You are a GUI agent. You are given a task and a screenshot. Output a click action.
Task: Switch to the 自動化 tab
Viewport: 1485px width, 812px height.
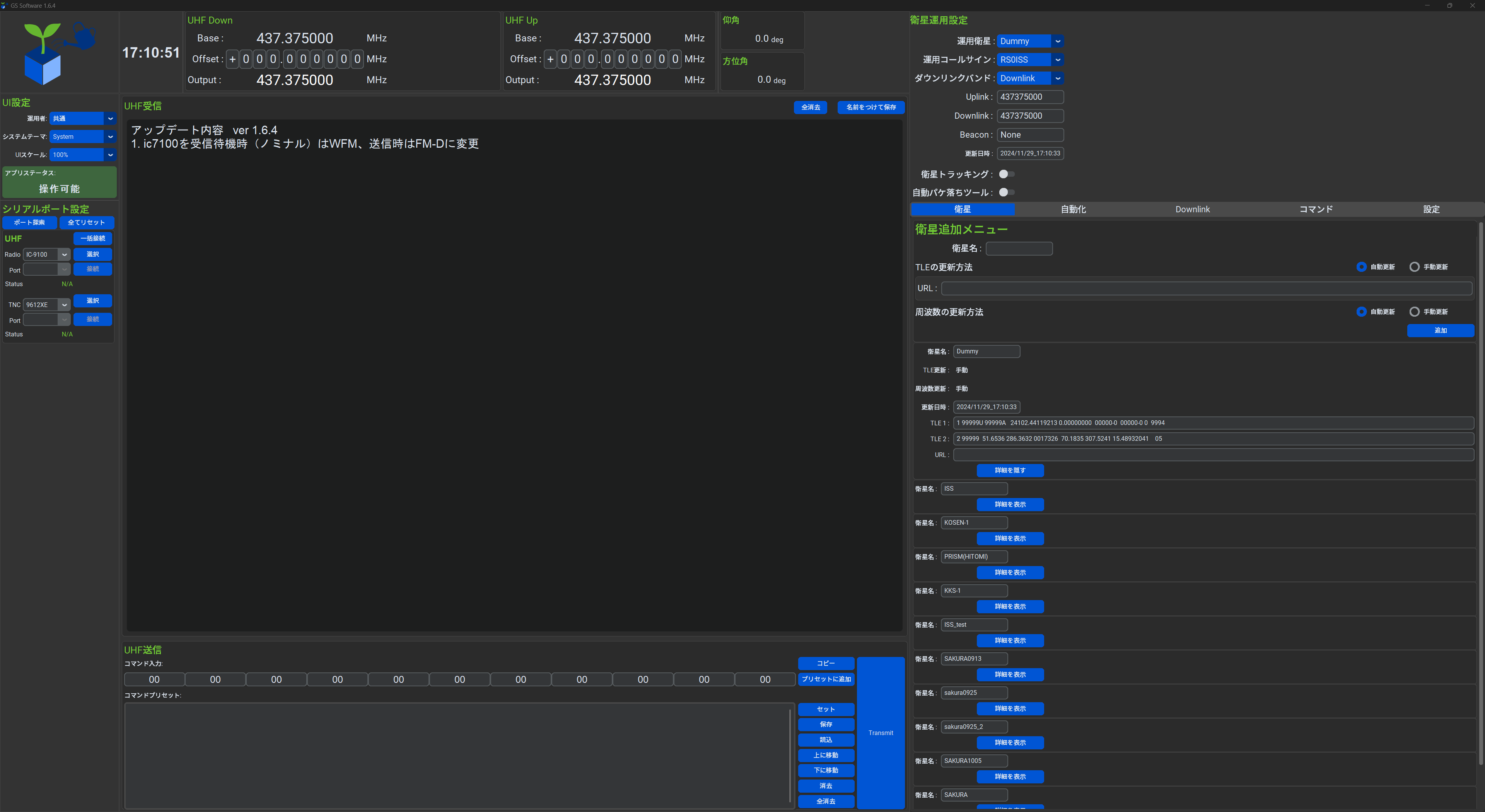(x=1073, y=209)
